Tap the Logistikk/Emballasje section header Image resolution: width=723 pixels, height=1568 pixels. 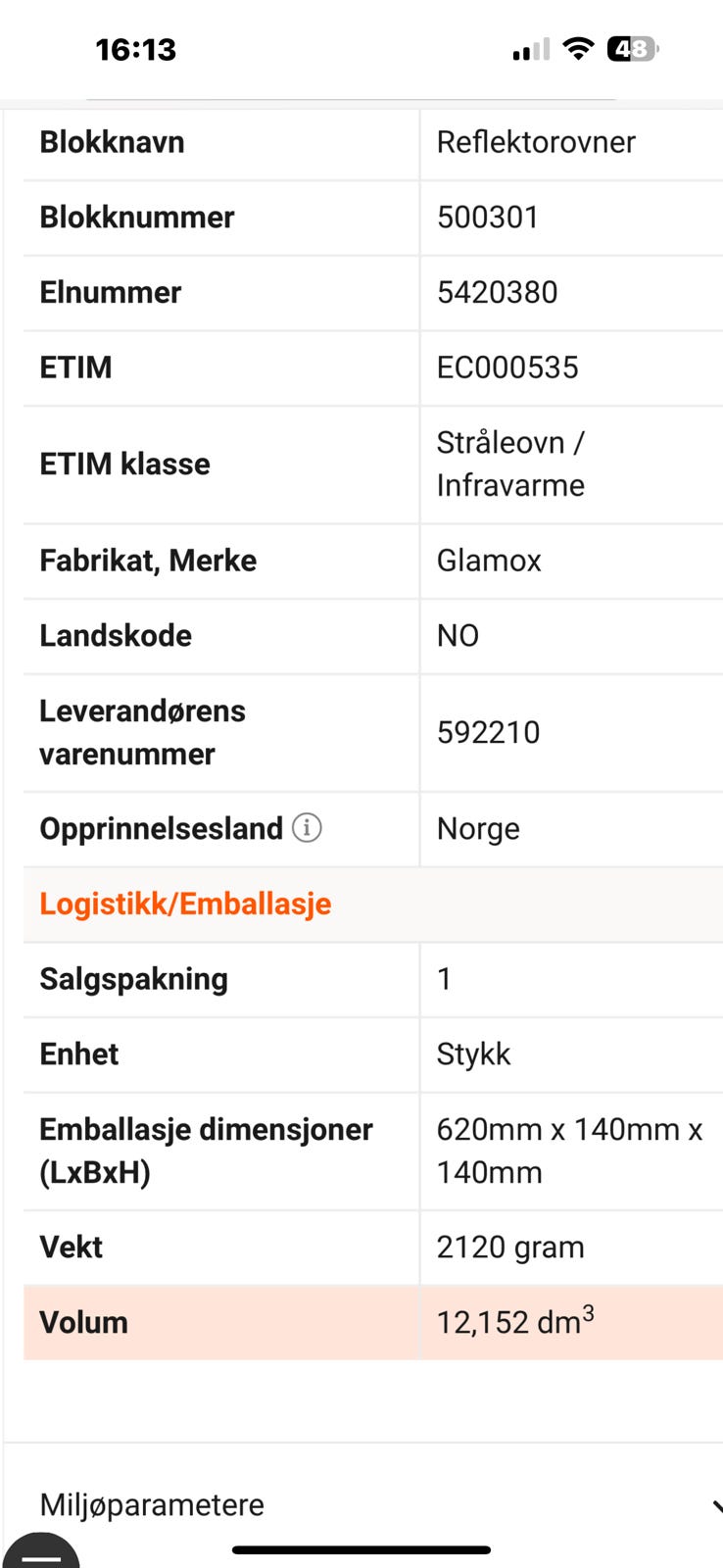(x=185, y=904)
